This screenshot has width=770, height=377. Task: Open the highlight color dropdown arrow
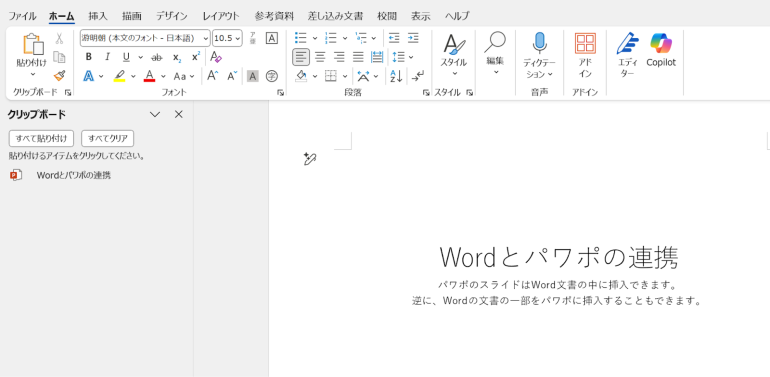click(x=133, y=77)
